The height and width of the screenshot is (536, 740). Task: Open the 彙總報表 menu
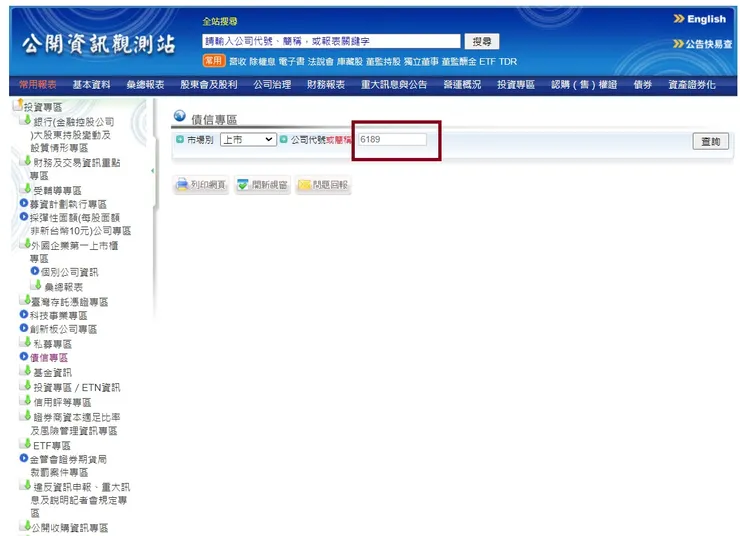click(145, 84)
